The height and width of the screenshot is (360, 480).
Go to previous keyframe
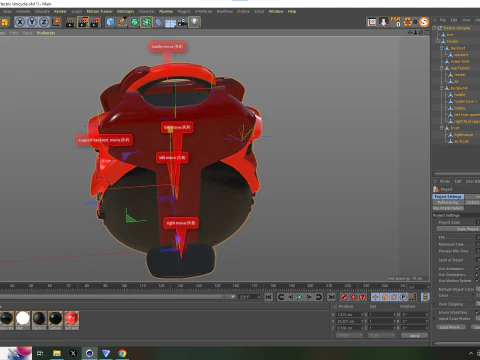[281, 297]
